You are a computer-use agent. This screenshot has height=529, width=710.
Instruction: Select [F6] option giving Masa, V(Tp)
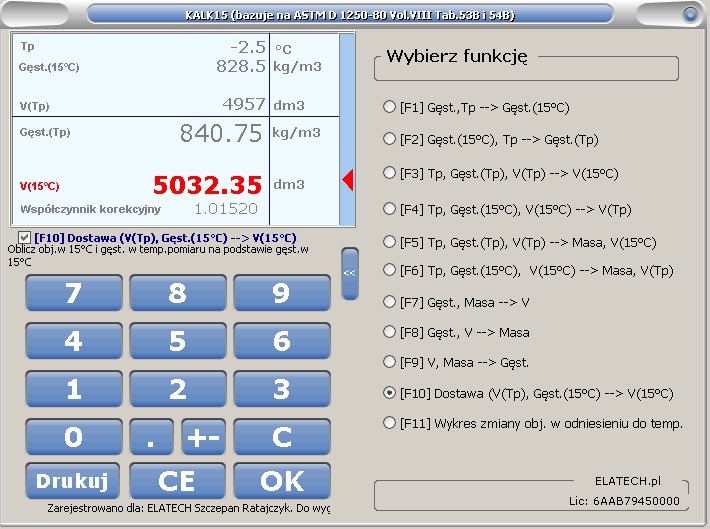(528, 270)
